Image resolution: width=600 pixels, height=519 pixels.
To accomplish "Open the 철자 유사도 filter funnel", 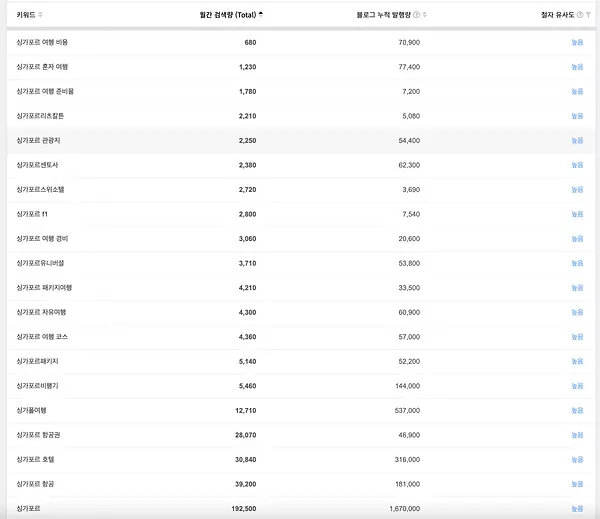I will 588,15.
